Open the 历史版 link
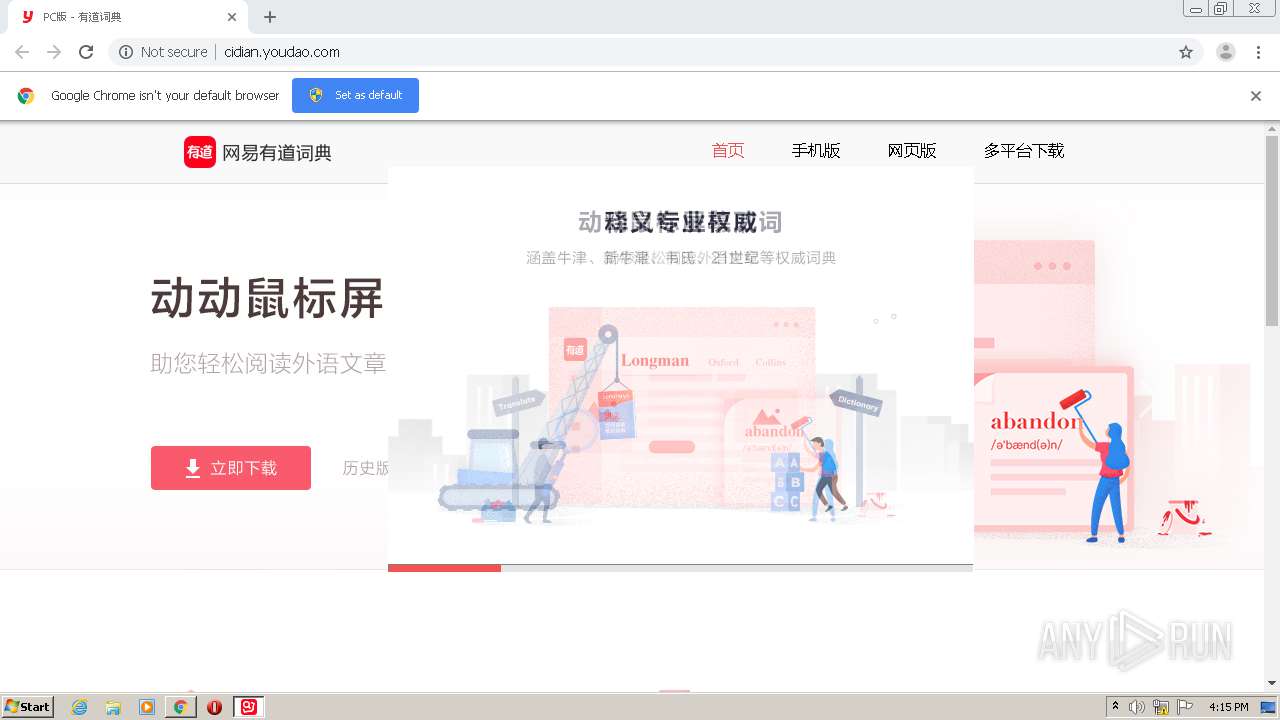1280x720 pixels. tap(366, 468)
